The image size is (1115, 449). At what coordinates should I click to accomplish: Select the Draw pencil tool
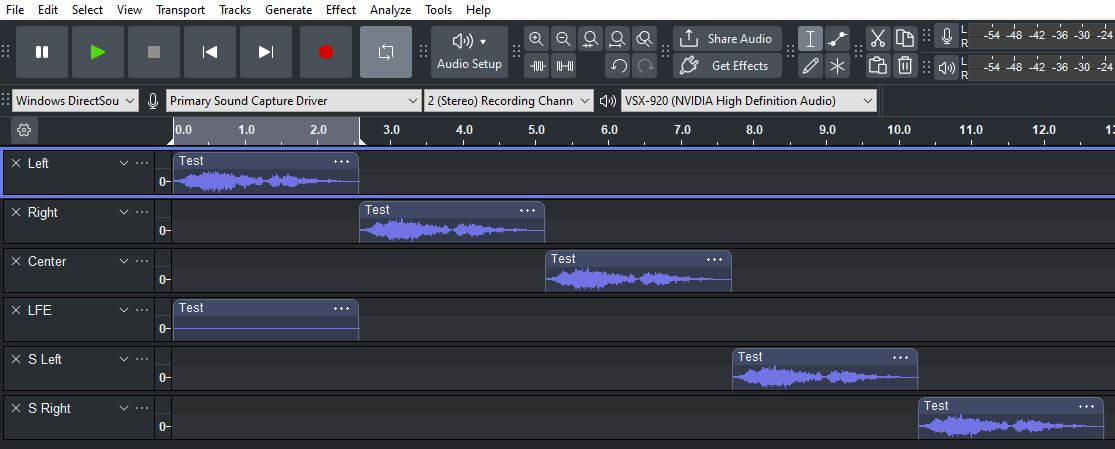coord(810,66)
